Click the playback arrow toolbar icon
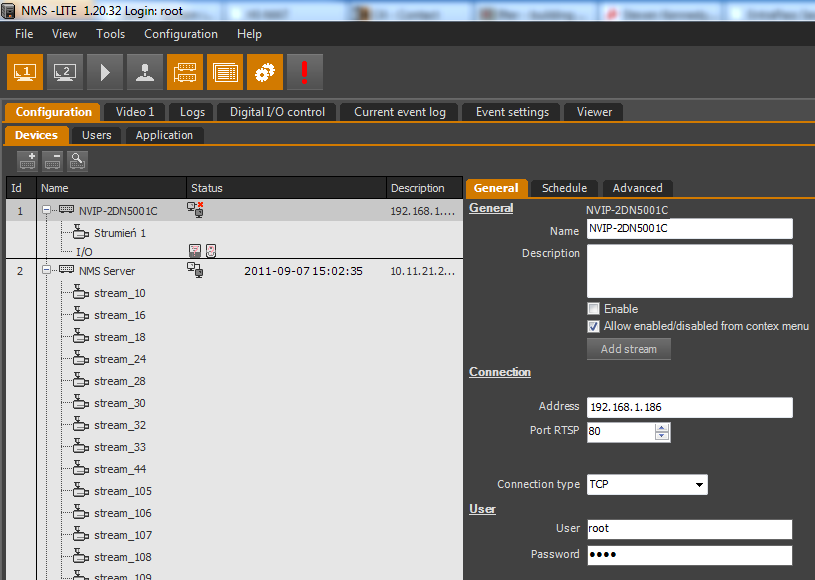Screen dimensions: 815x580 coord(105,72)
